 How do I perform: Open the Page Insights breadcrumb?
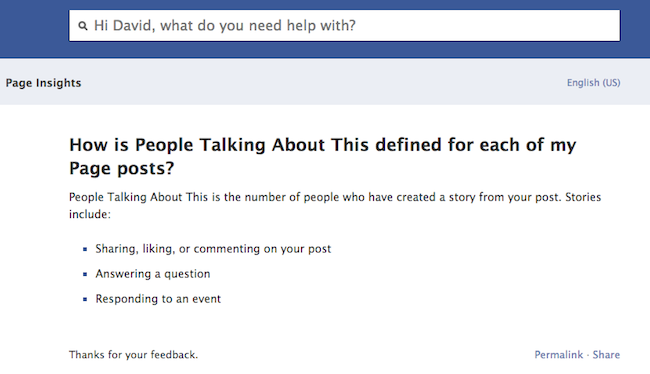[x=43, y=83]
